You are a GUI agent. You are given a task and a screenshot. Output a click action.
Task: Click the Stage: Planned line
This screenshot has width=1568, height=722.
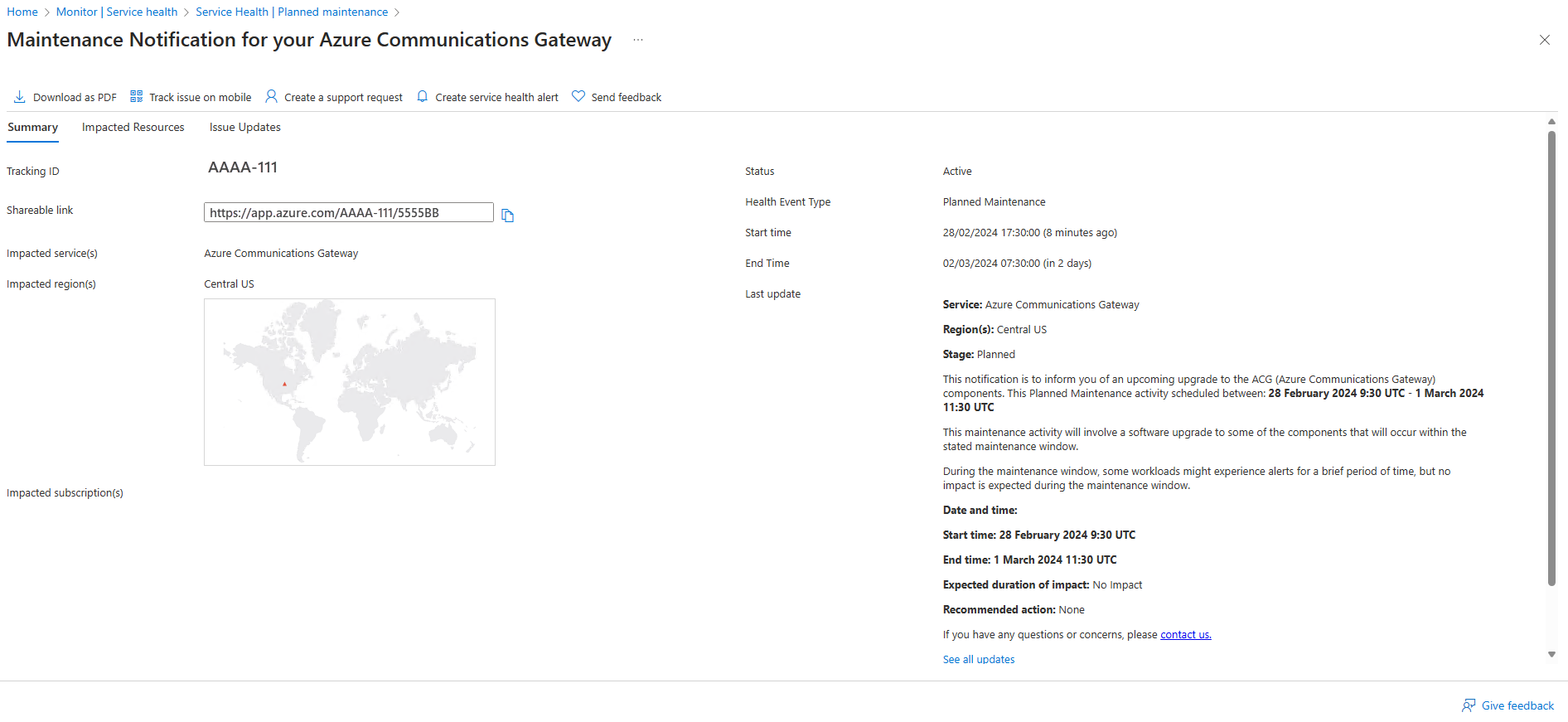[x=979, y=355]
